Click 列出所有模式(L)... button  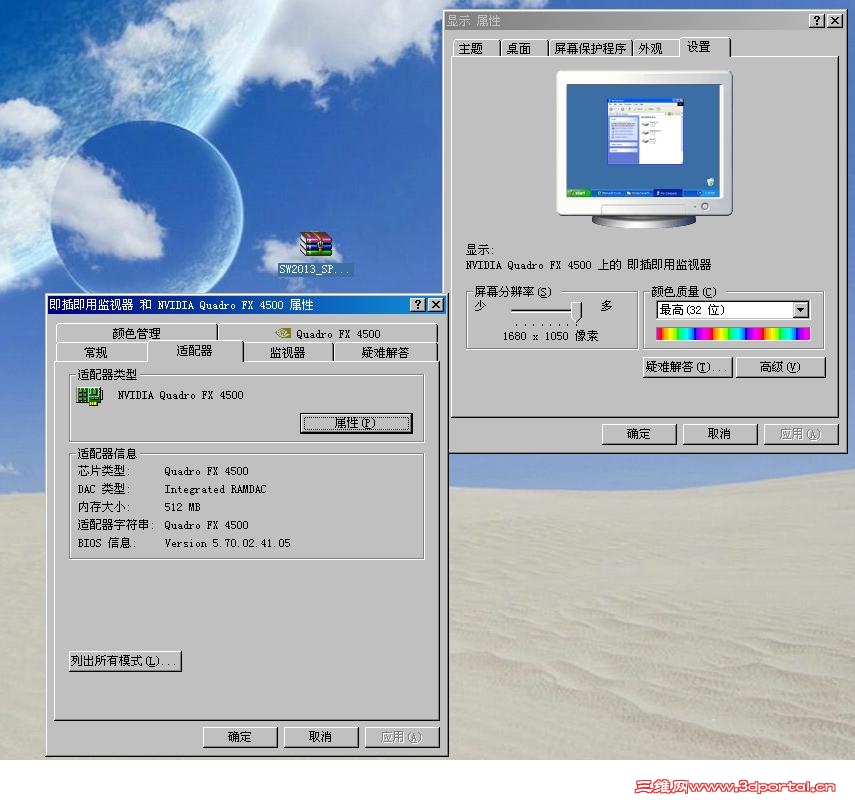125,661
